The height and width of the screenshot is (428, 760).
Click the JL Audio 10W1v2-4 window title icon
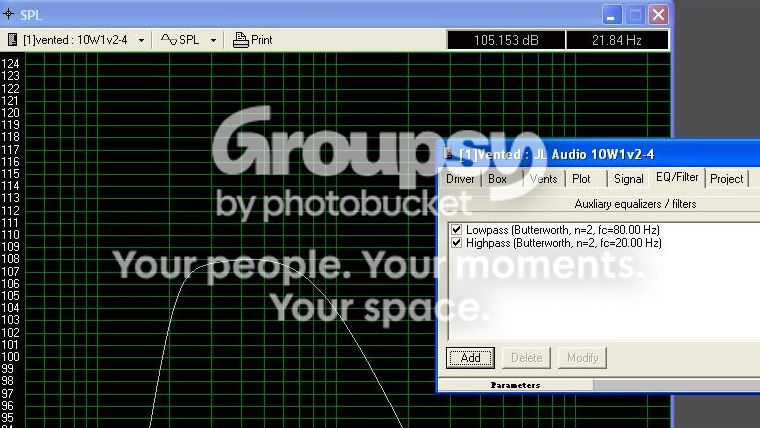click(x=448, y=153)
